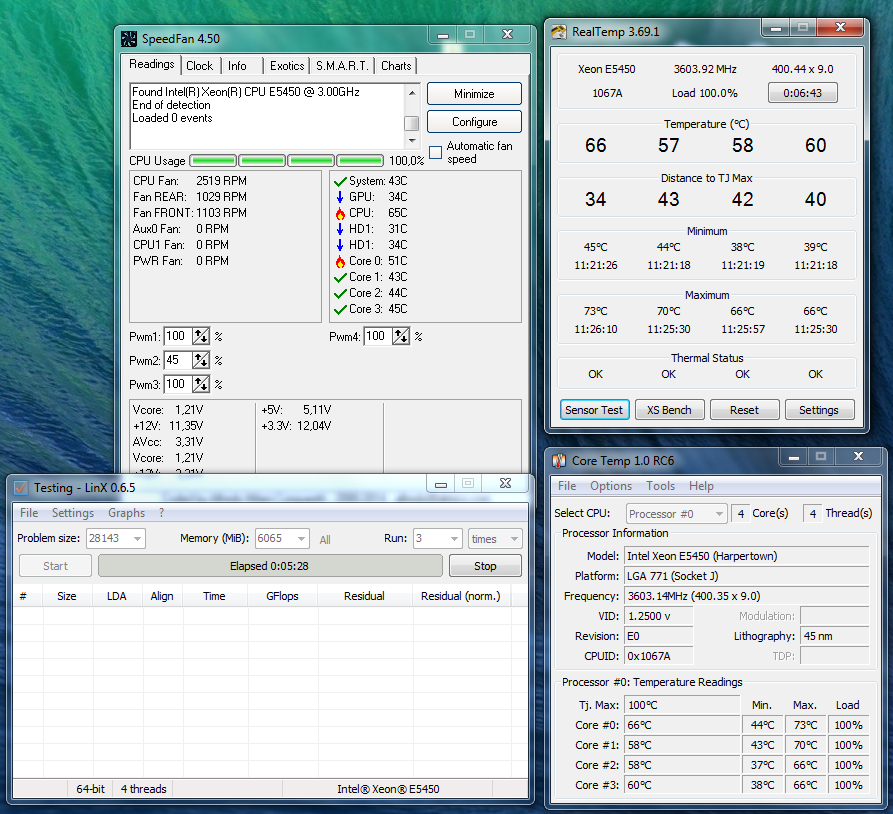Enable the Automatic fan speed checkbox
This screenshot has width=893, height=814.
click(436, 153)
